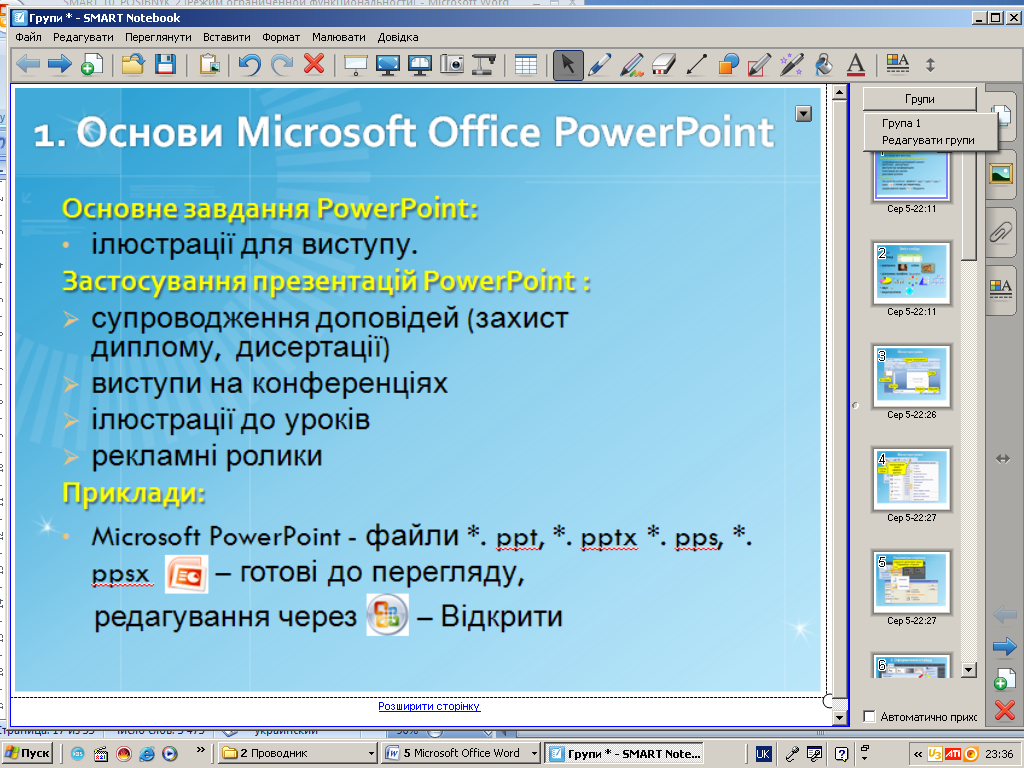Switch to the SMART Notebook taskbar button

(624, 754)
